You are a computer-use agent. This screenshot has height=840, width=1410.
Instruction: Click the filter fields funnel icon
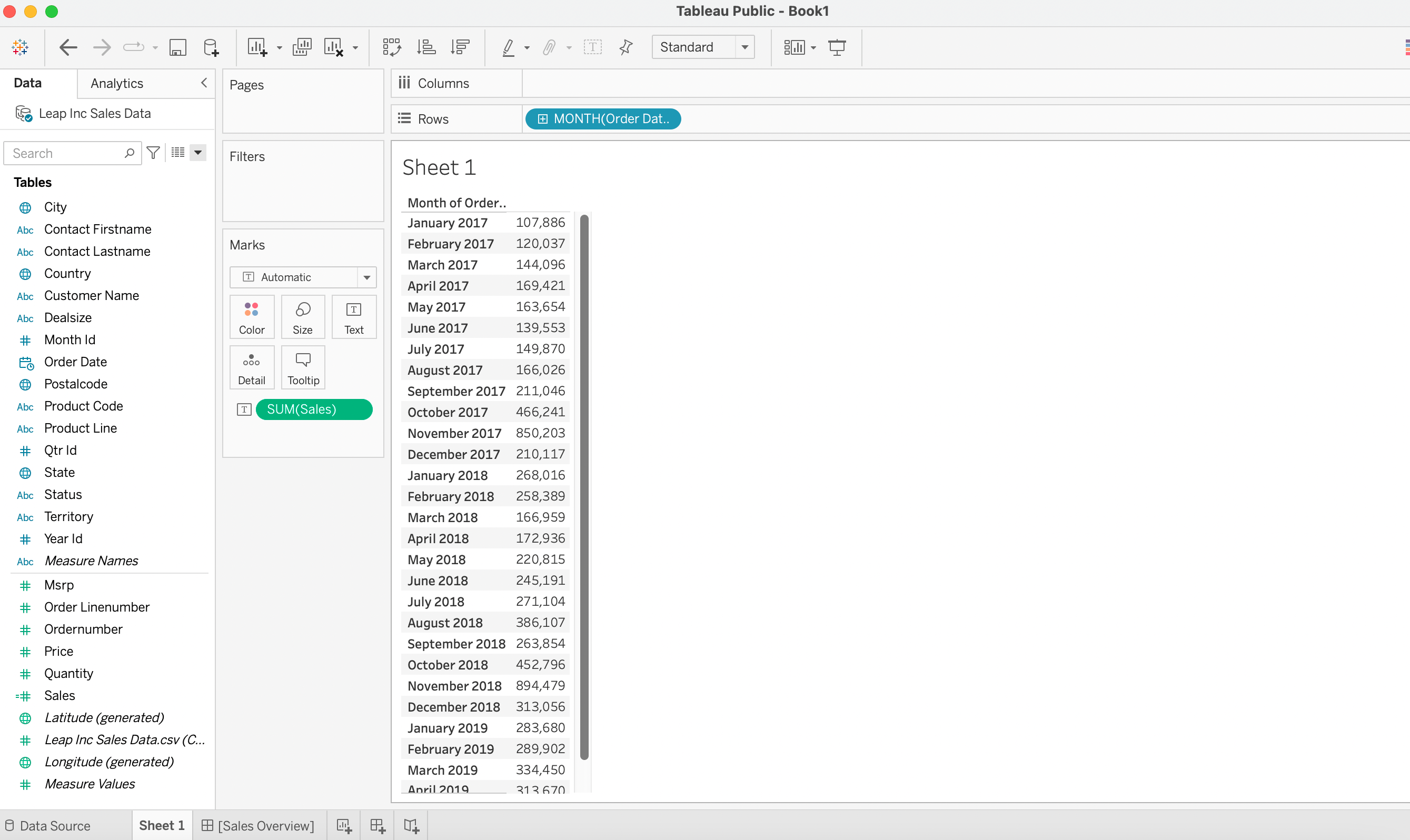tap(153, 153)
